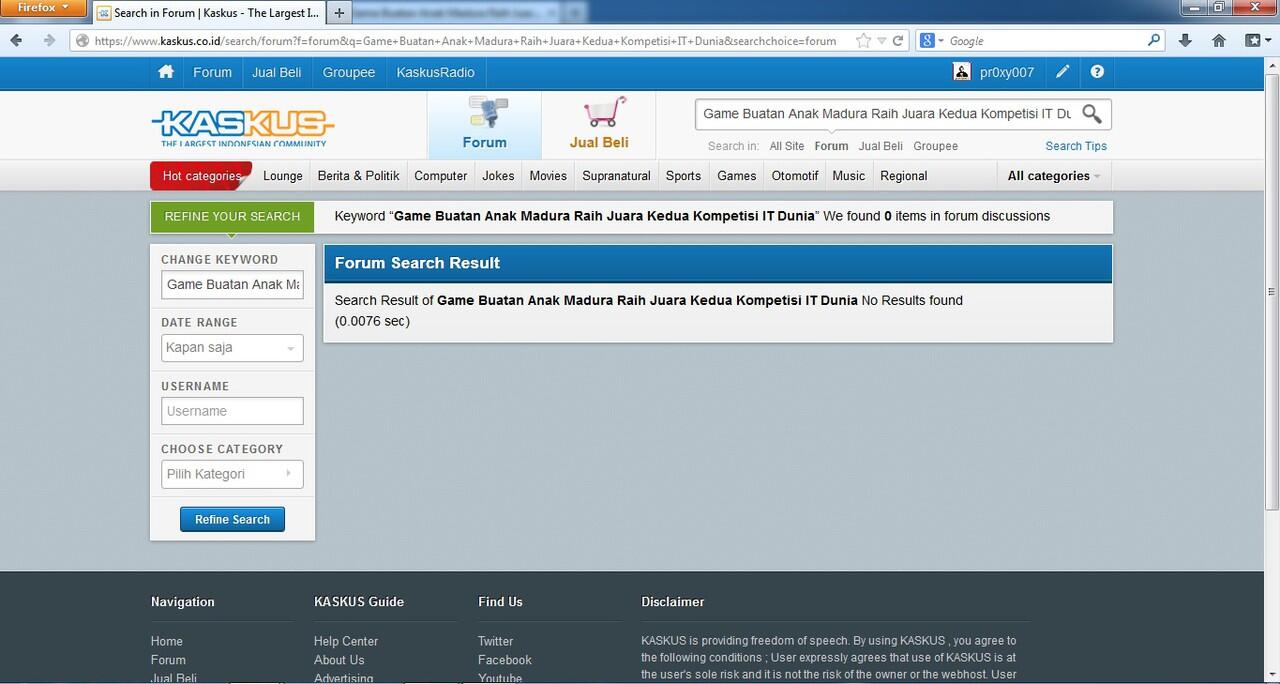1280x684 pixels.
Task: Open the Computer category
Action: pyautogui.click(x=441, y=176)
